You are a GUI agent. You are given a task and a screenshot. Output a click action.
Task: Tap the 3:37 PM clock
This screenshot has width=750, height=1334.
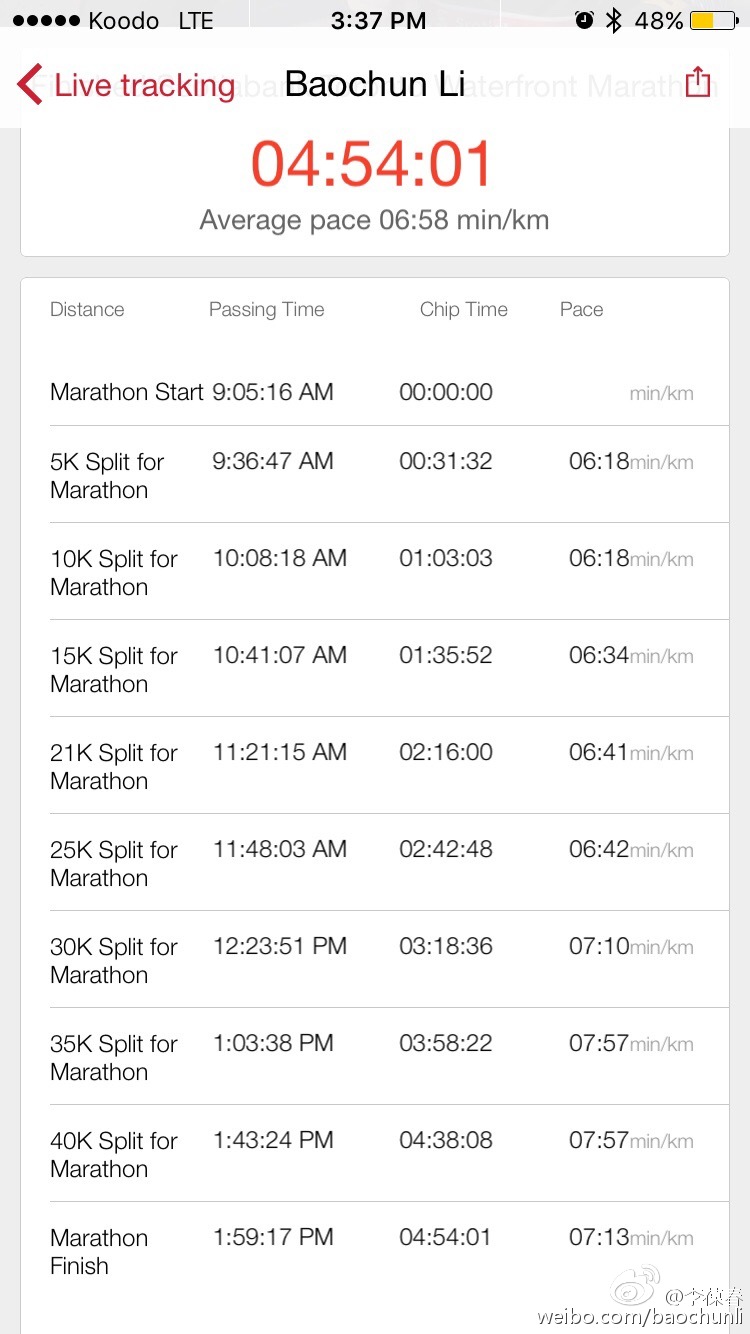[x=378, y=21]
